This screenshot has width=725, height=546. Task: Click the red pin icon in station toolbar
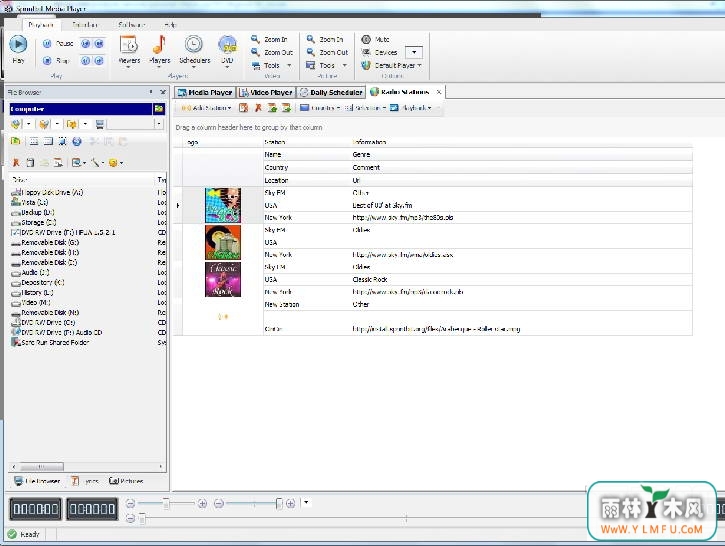[x=258, y=108]
